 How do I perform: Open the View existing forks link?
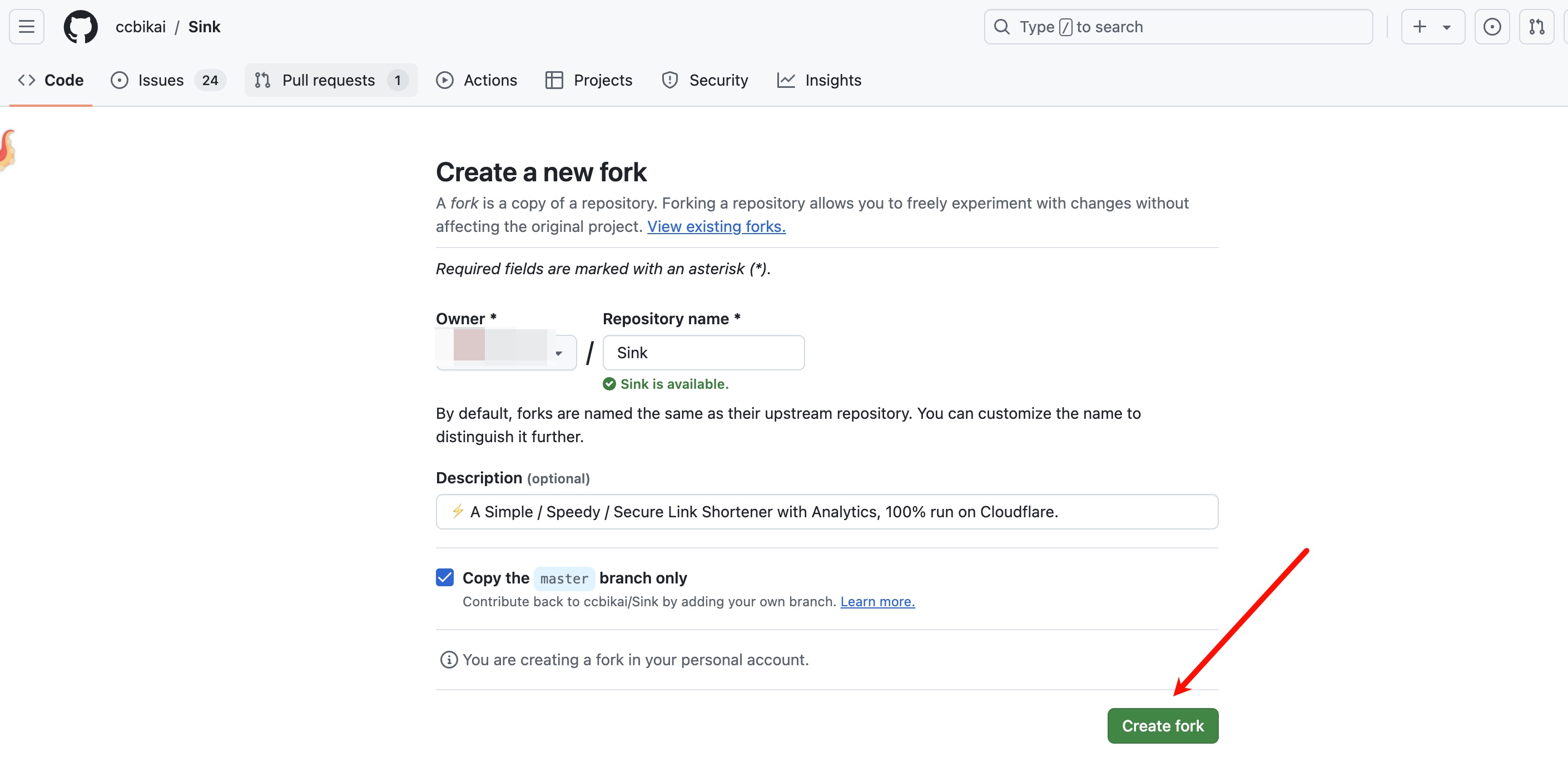point(716,226)
